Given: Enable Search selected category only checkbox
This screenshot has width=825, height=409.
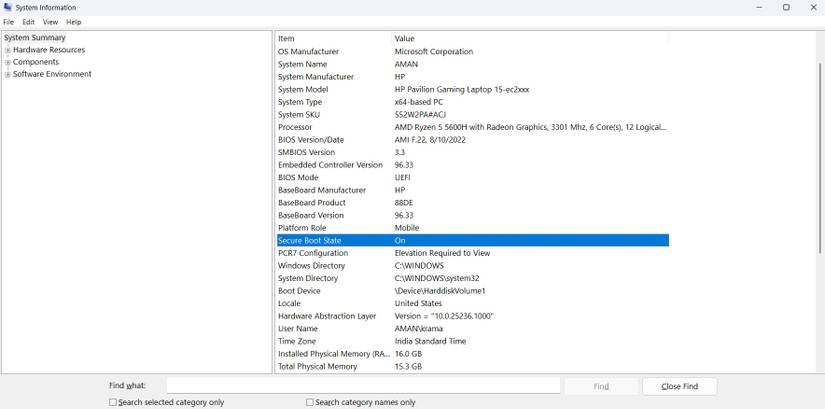Looking at the screenshot, I should click(x=113, y=402).
